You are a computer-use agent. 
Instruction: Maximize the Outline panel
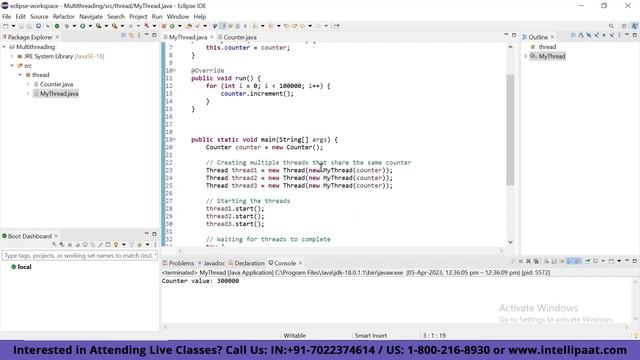point(635,36)
